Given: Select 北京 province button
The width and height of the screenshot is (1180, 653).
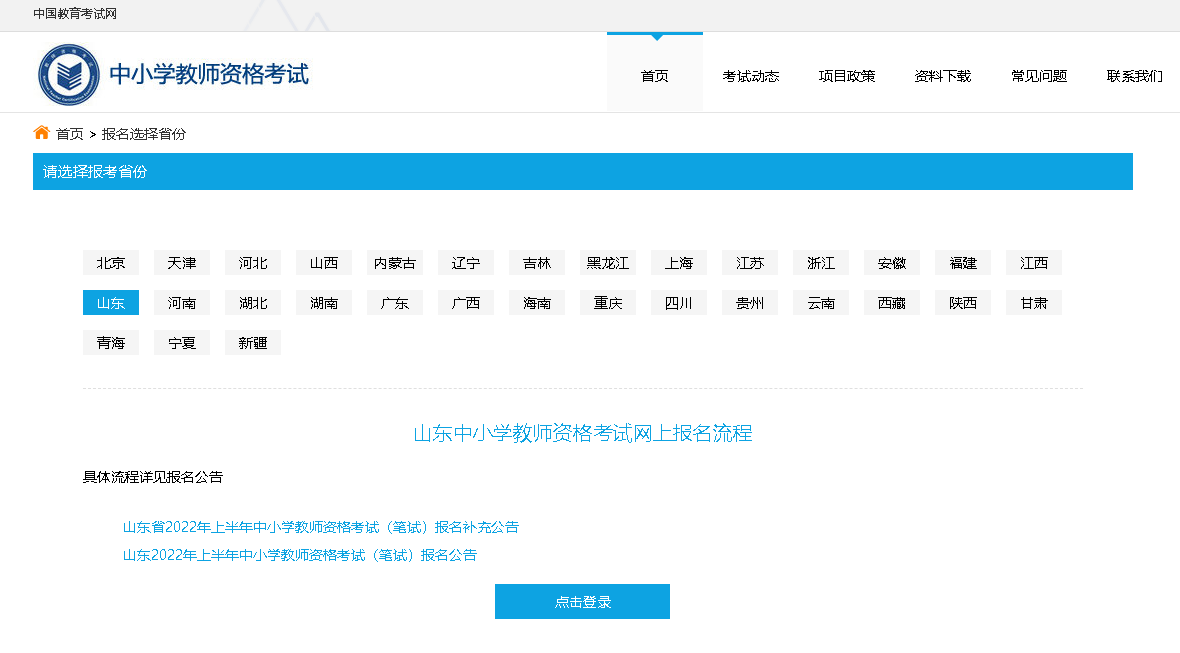Looking at the screenshot, I should pos(111,263).
